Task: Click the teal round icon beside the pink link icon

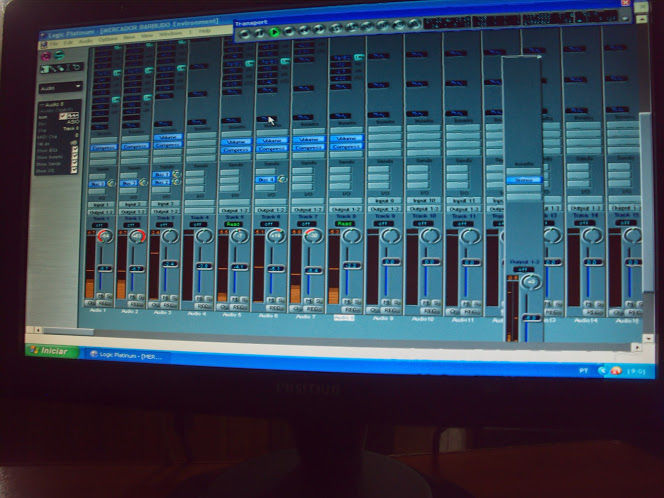Action: click(x=59, y=55)
